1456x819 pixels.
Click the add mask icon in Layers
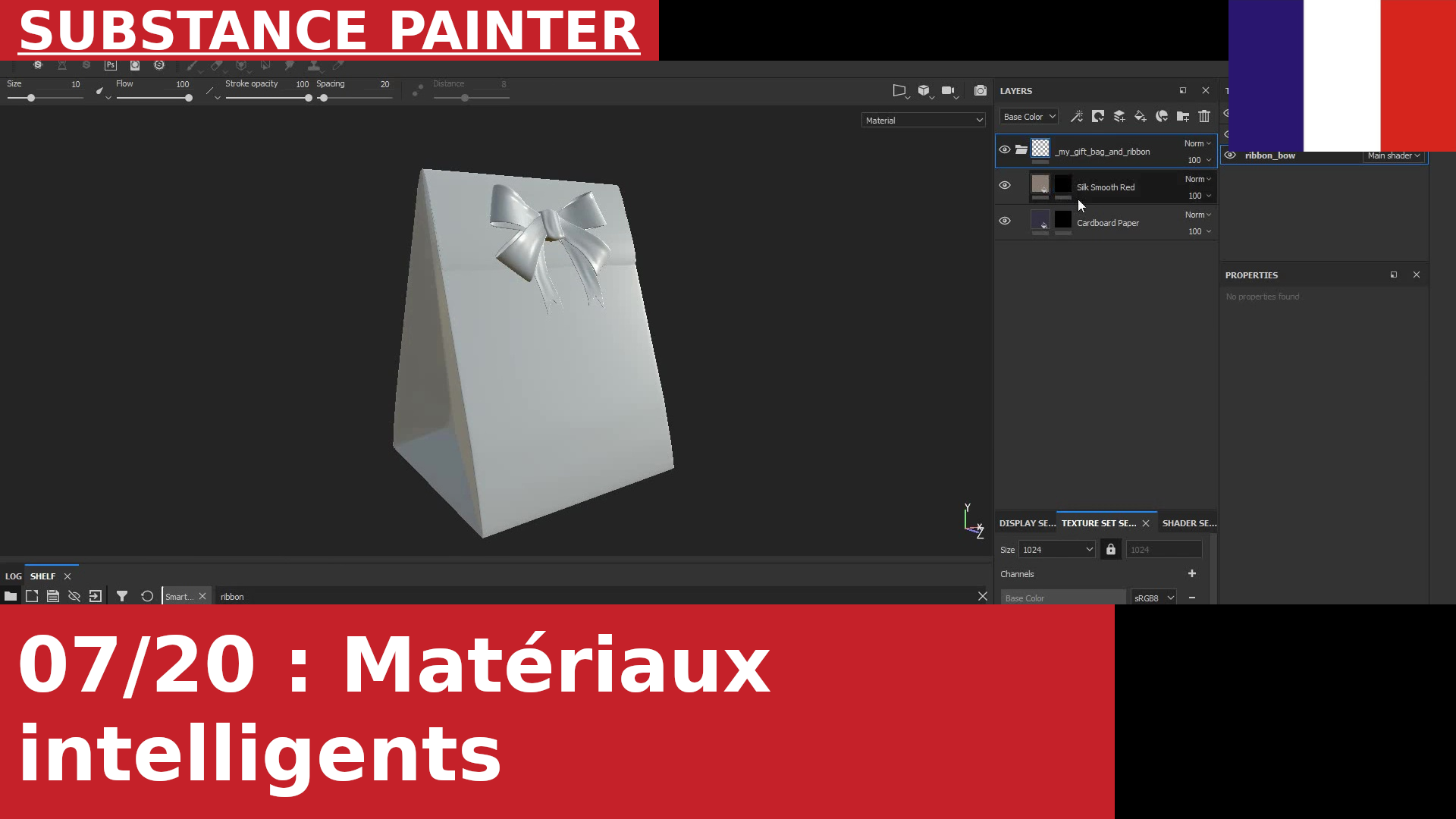[x=1097, y=116]
